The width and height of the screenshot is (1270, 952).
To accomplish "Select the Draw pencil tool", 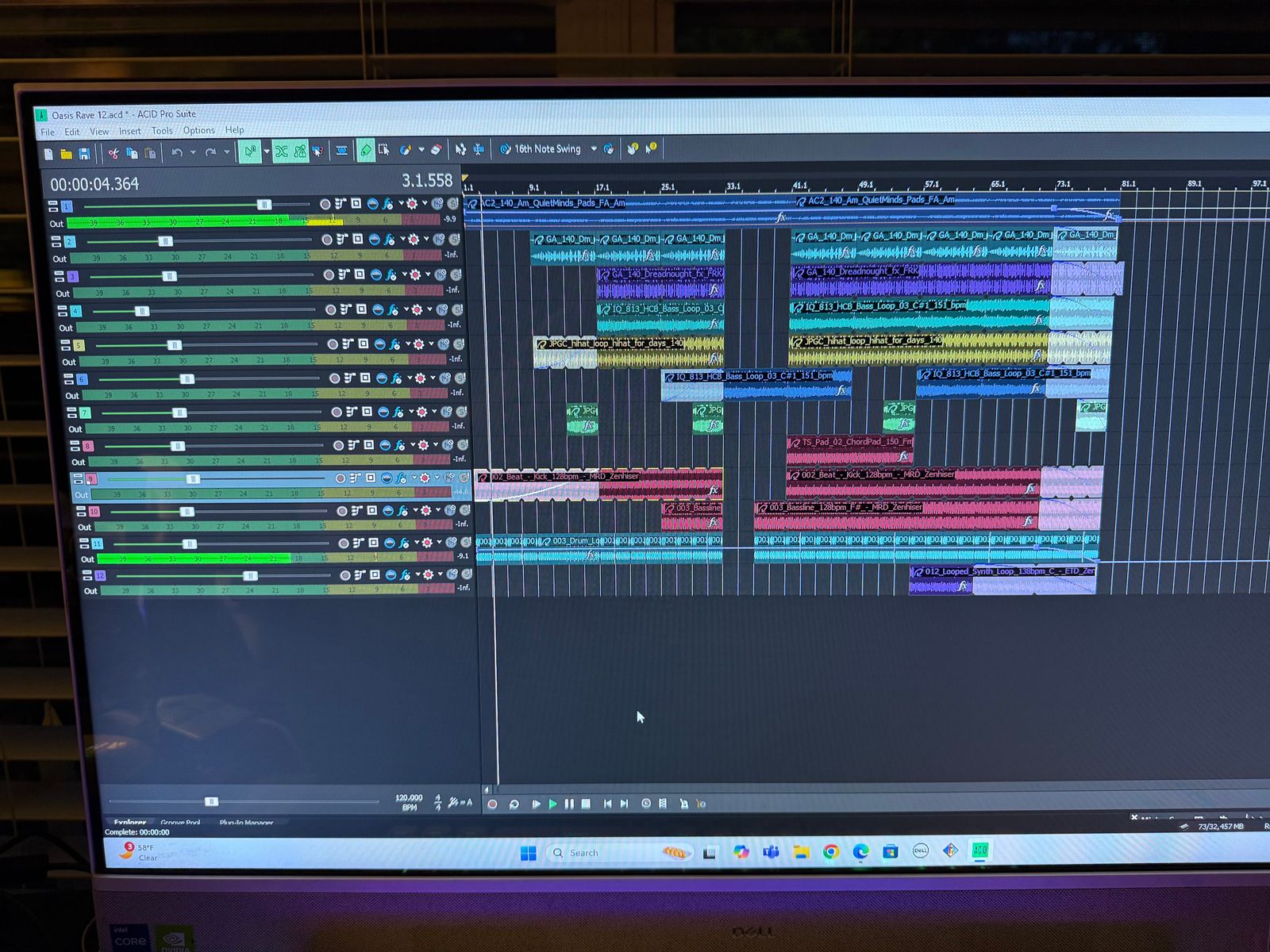I will click(x=365, y=150).
